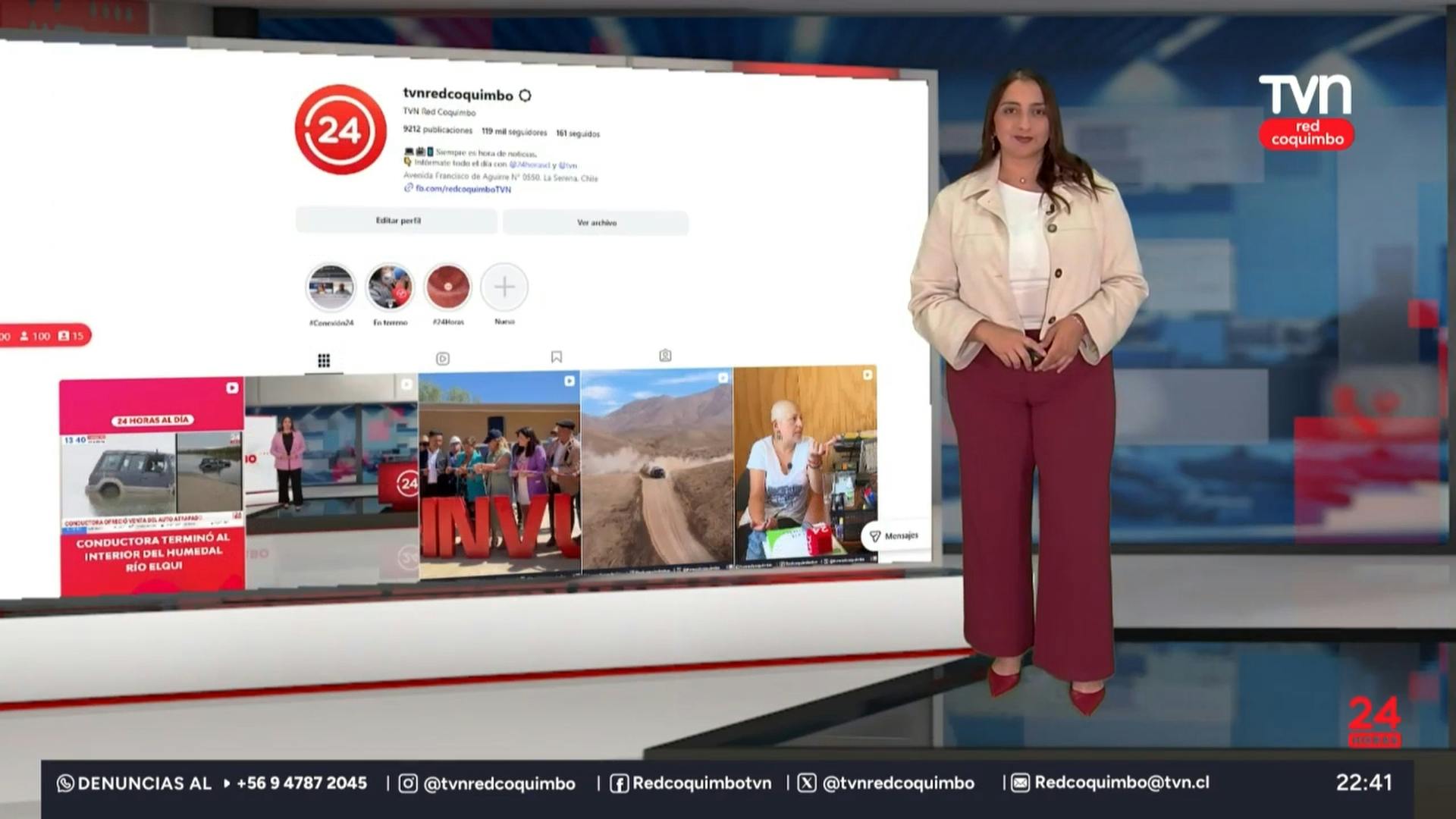Screen dimensions: 1456x819
Task: Open the #24Horas story highlight
Action: (x=447, y=287)
